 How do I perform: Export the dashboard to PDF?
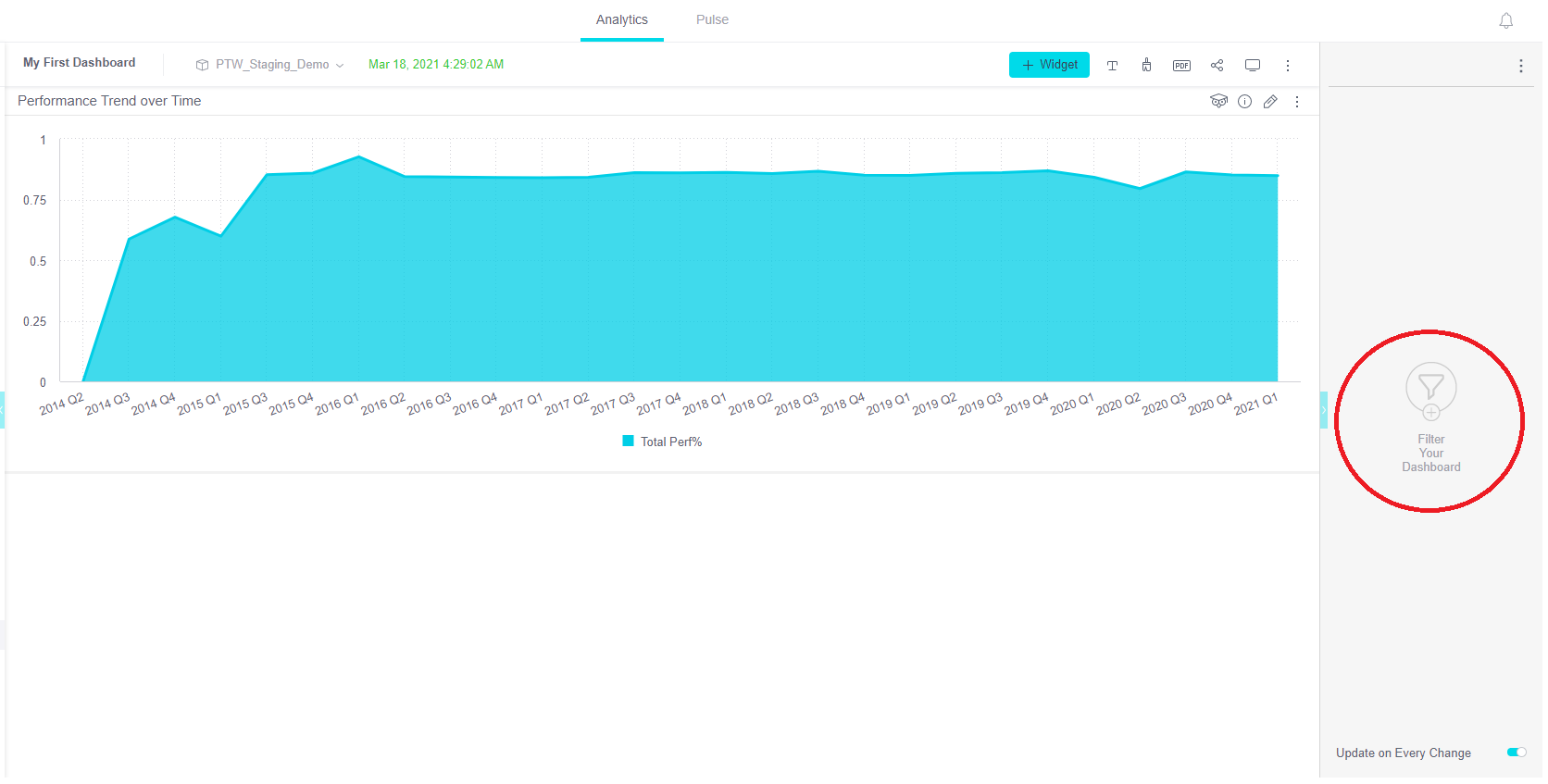point(1181,66)
